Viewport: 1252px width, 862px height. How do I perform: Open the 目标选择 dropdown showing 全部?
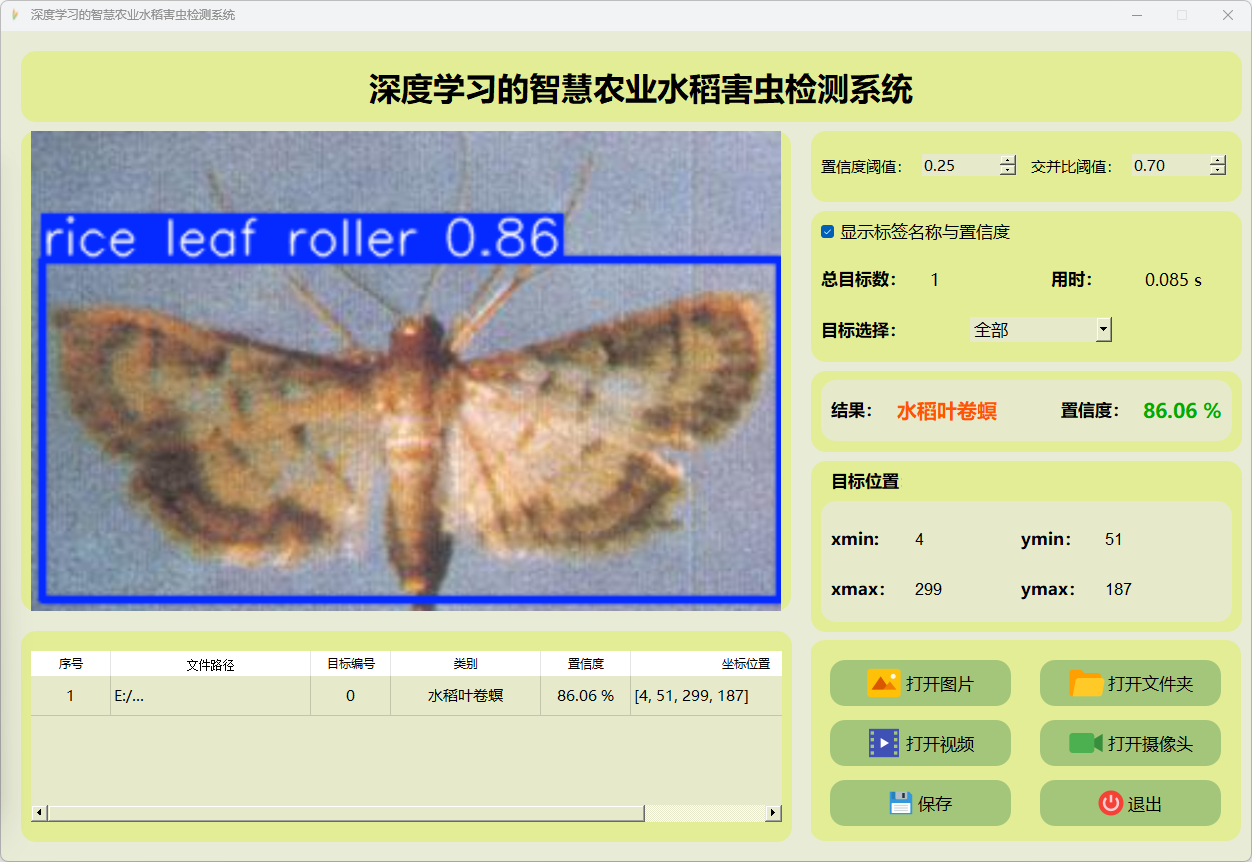pyautogui.click(x=1040, y=329)
